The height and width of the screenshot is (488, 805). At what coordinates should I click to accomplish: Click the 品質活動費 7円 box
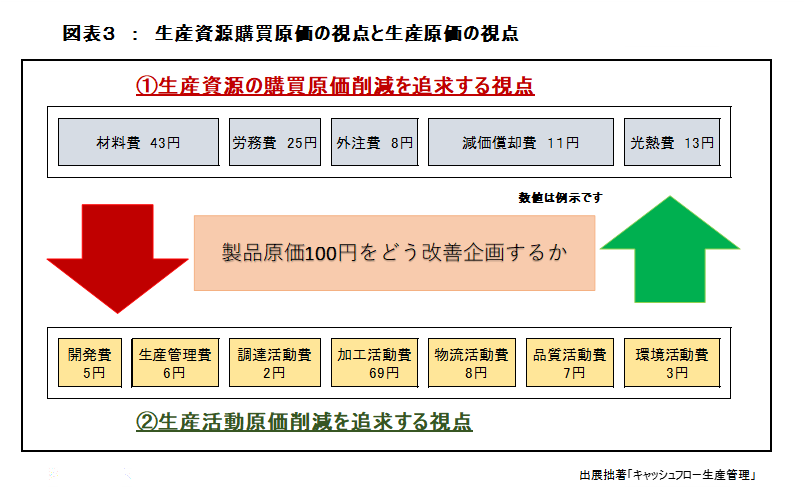tap(570, 362)
